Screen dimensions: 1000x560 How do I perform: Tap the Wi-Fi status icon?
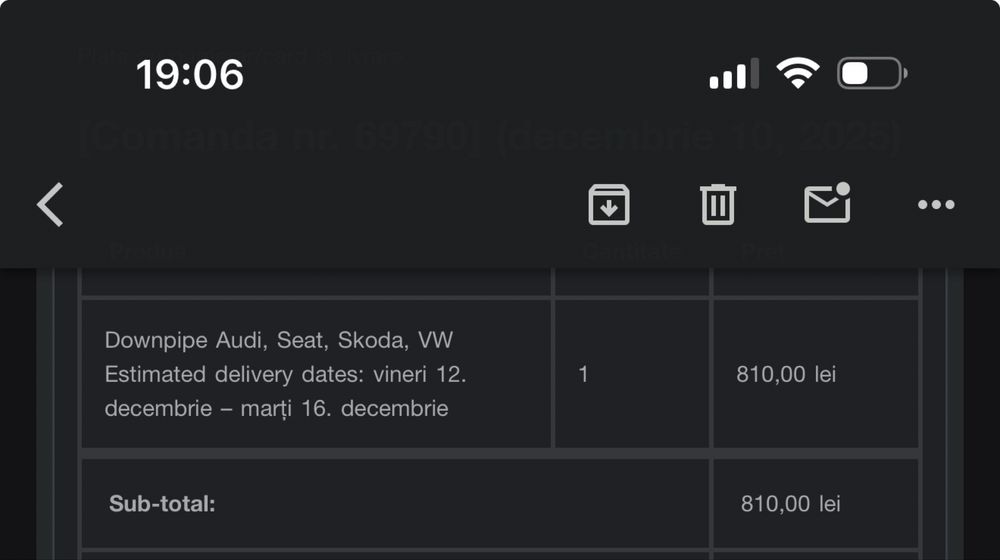pos(797,73)
